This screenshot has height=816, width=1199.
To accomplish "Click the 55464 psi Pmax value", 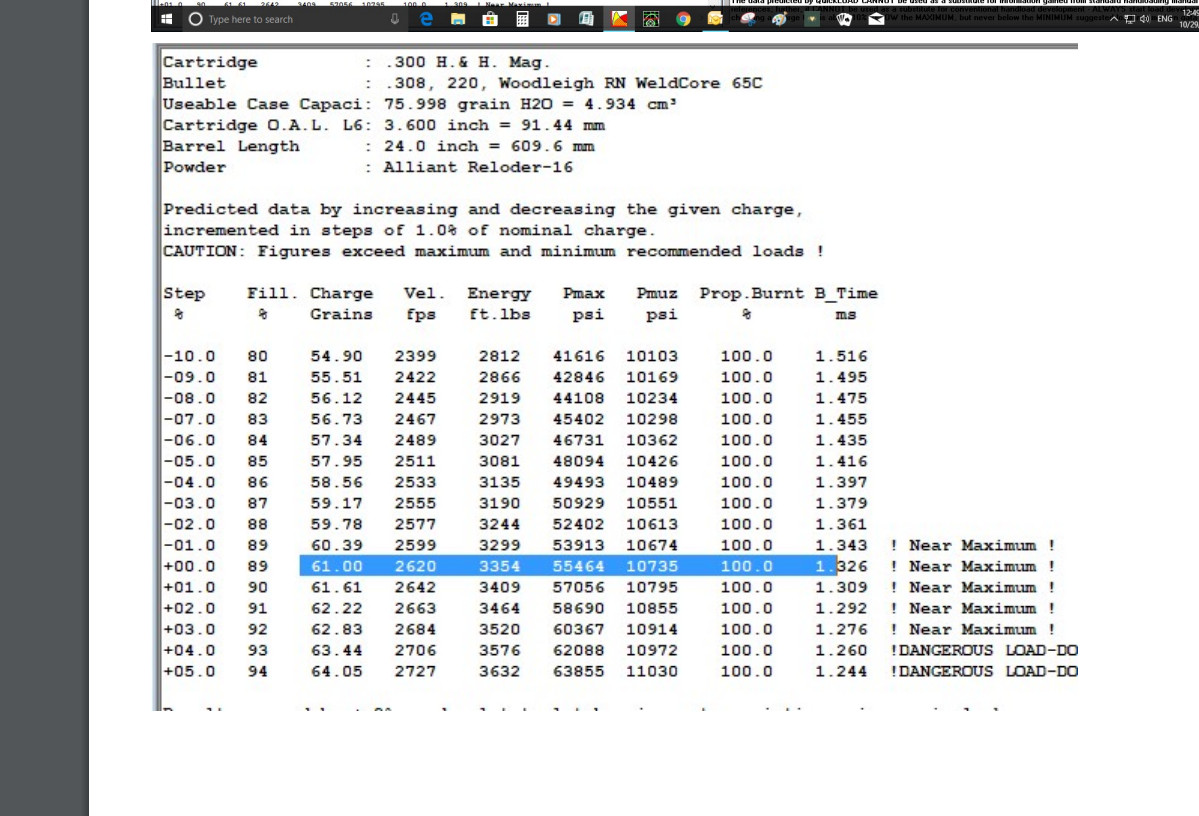I will [578, 567].
